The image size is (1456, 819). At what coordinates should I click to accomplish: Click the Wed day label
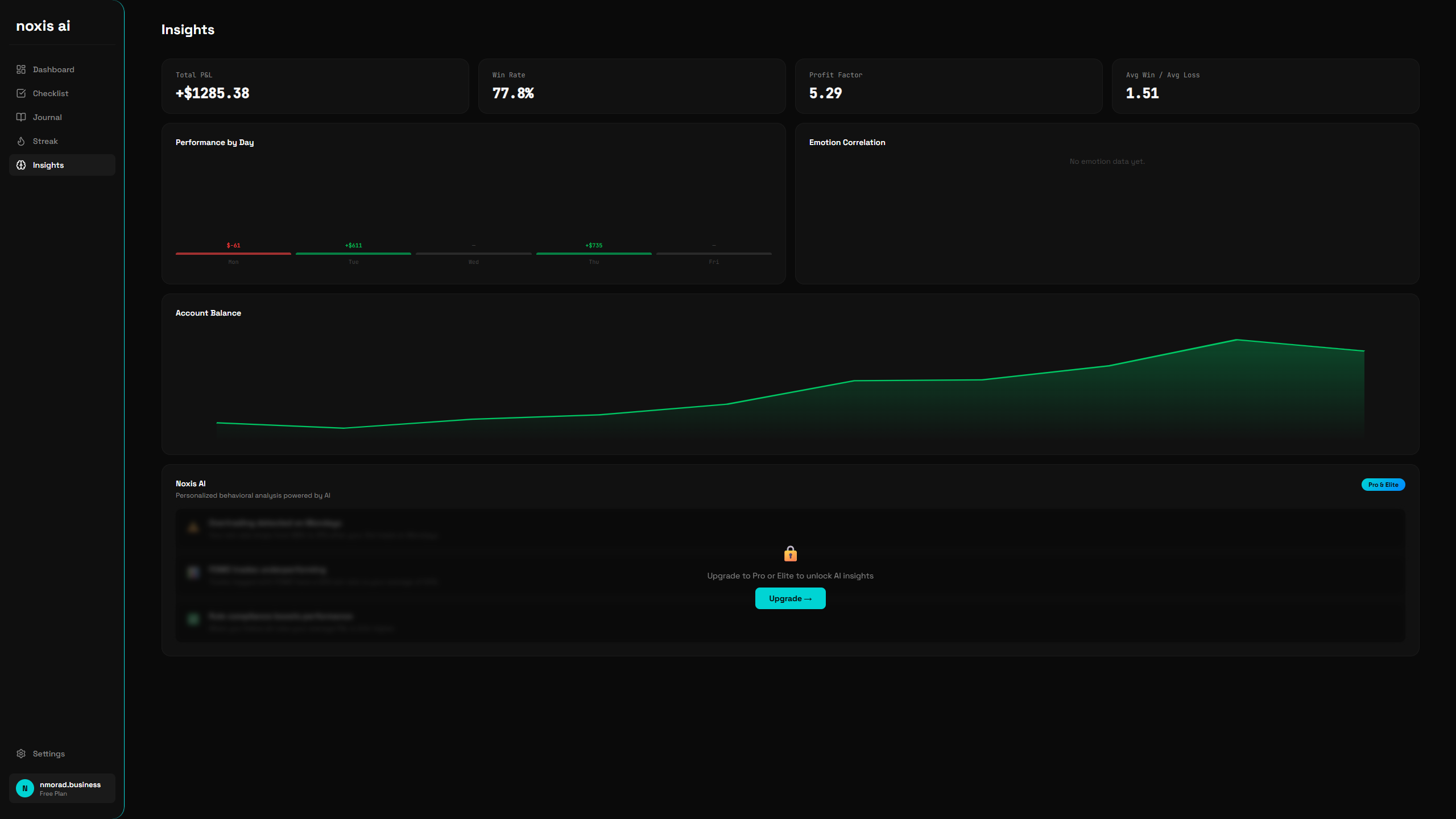[x=474, y=262]
